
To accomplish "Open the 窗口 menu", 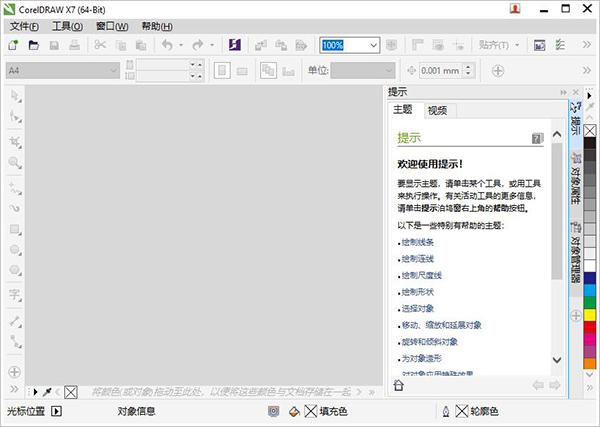I will pos(112,26).
